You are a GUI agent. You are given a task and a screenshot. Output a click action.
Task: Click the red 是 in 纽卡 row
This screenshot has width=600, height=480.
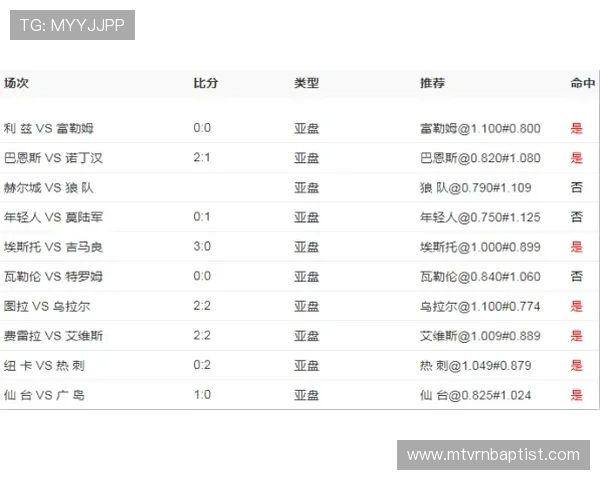point(577,366)
